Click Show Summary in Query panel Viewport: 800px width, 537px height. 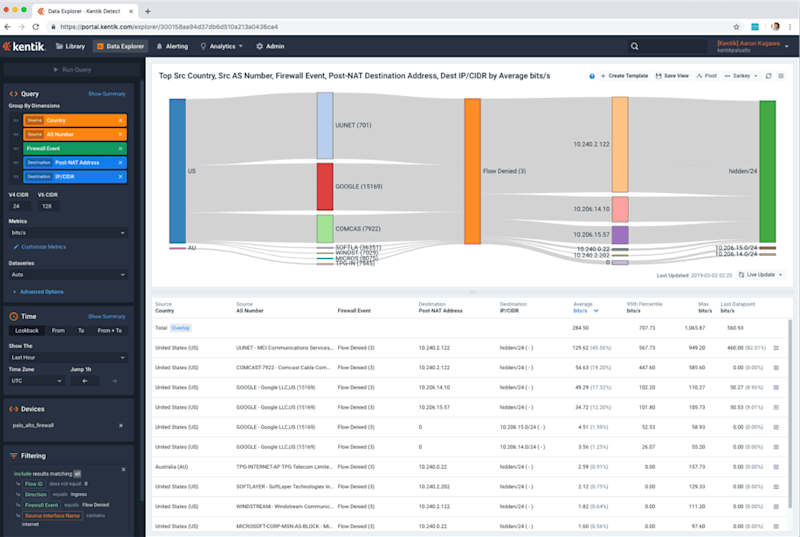pos(106,94)
